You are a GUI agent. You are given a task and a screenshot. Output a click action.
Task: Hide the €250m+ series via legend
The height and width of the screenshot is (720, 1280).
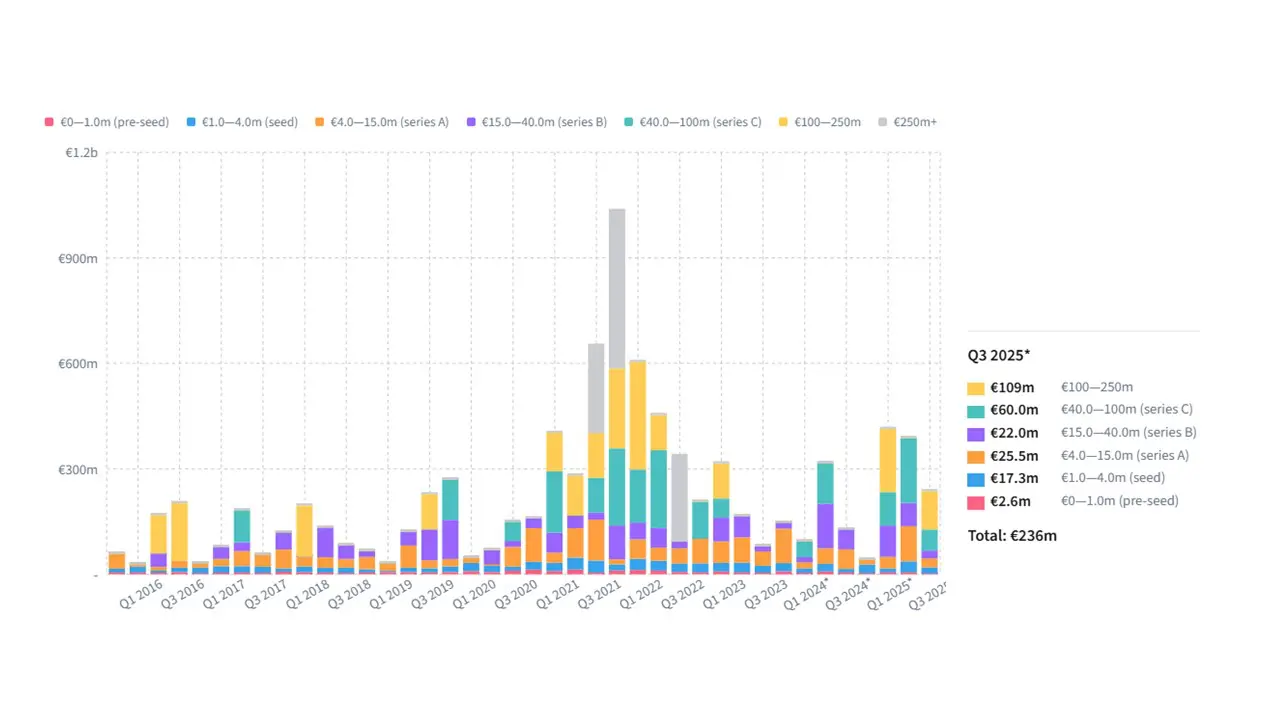[907, 122]
